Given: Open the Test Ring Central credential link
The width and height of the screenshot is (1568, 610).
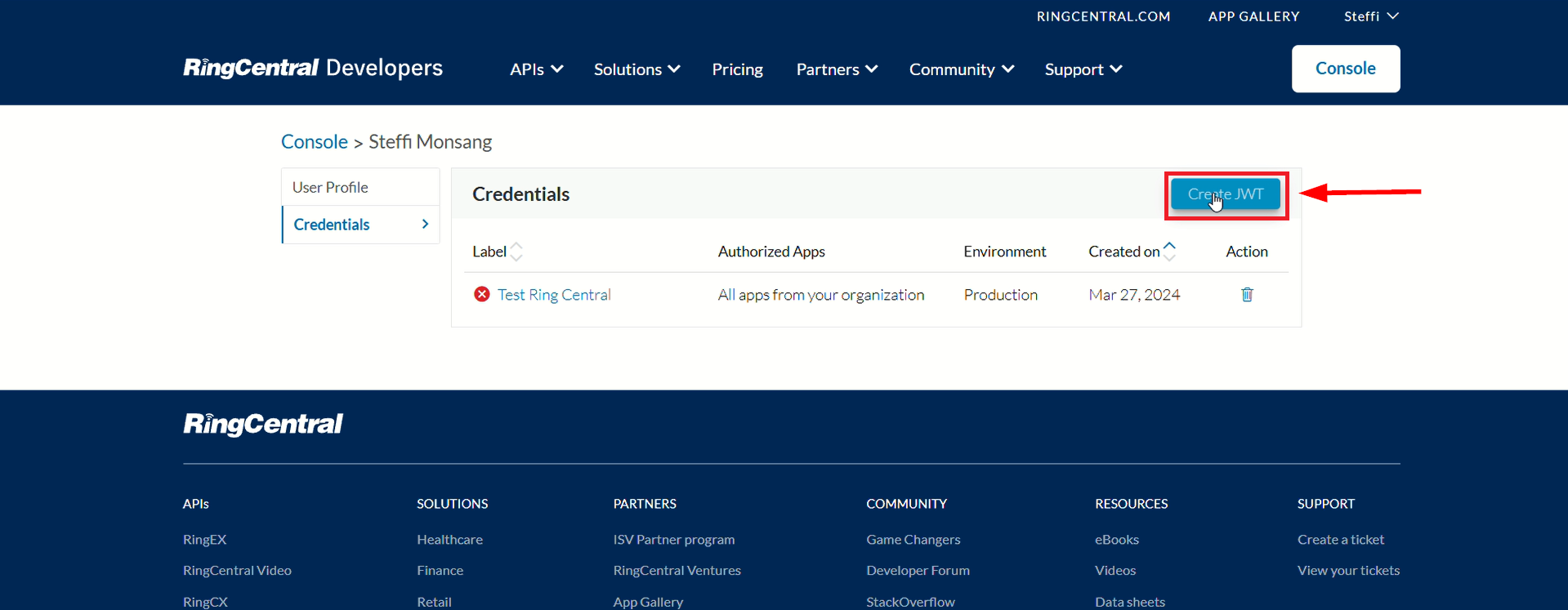Looking at the screenshot, I should [554, 295].
